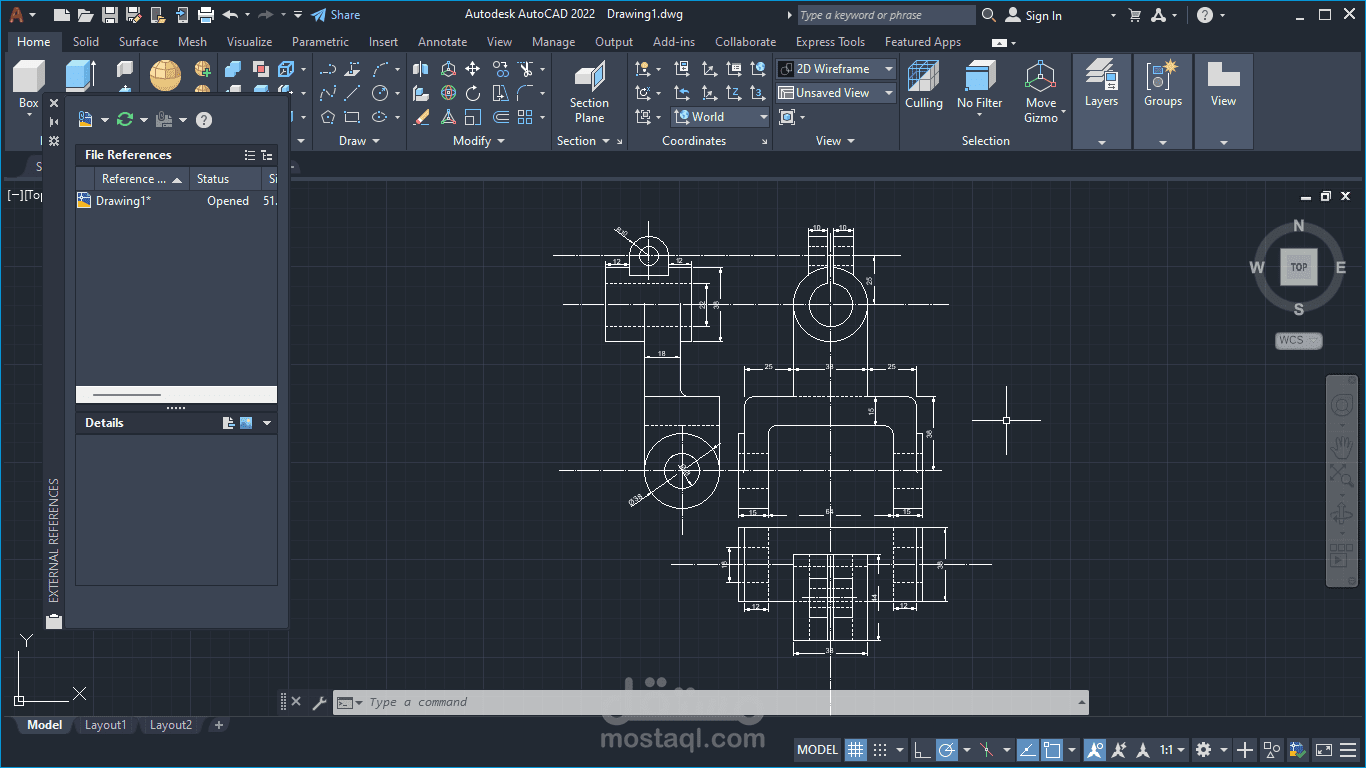
Task: Click Sign In in the title bar
Action: 1034,15
